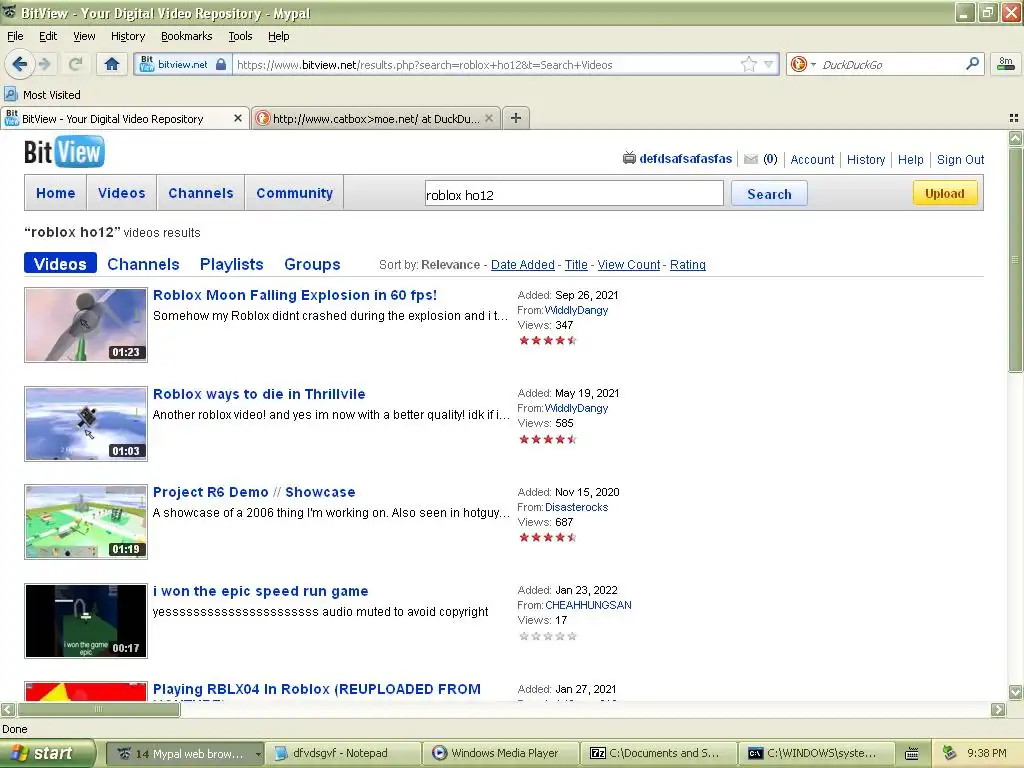
Task: Open the DuckDuckGo search engine selector
Action: [x=803, y=64]
